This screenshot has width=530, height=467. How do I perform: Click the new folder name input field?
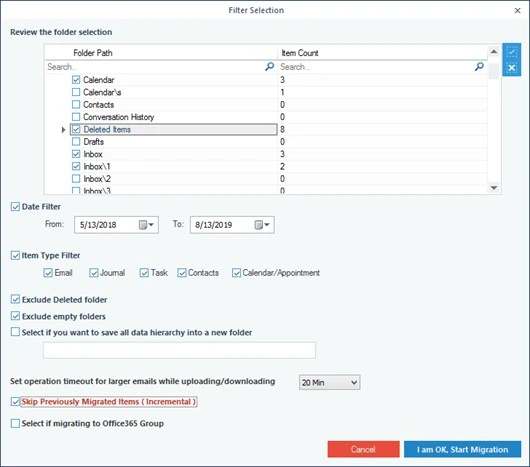click(x=179, y=350)
